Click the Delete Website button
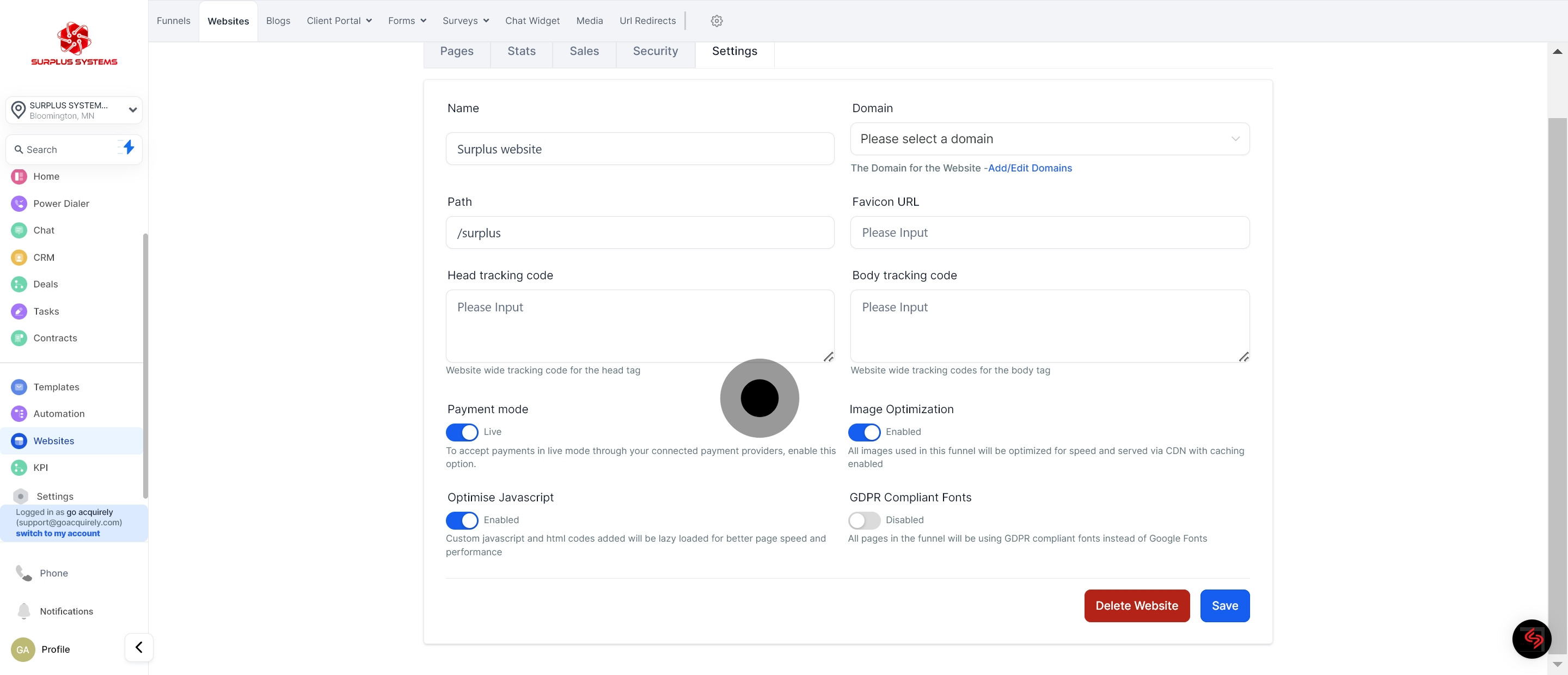Viewport: 1568px width, 675px height. point(1136,606)
